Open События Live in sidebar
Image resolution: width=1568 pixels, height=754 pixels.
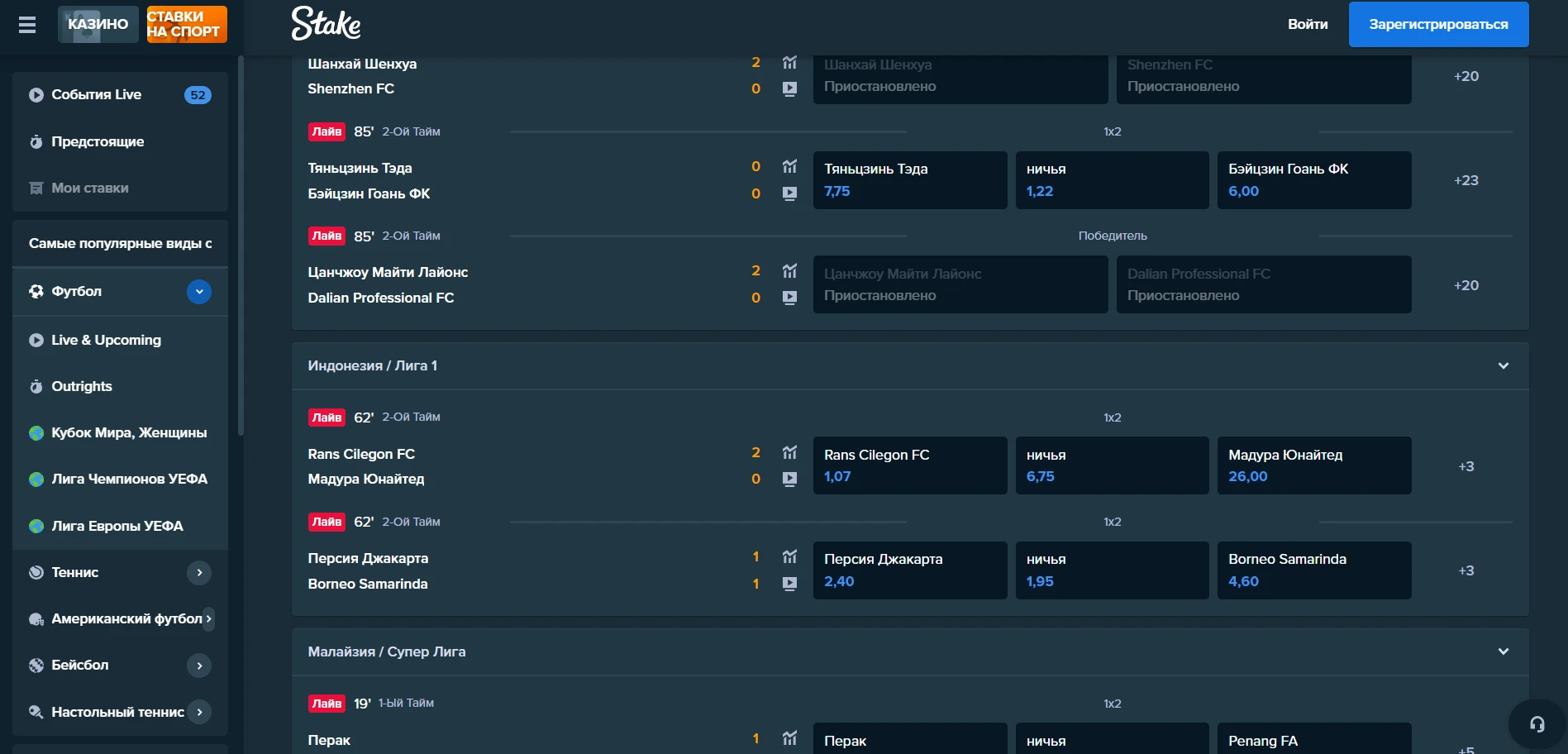(120, 95)
